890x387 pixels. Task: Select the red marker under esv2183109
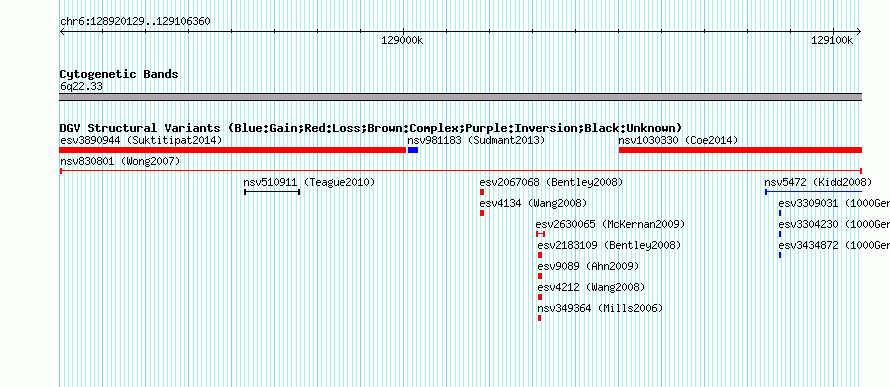click(x=540, y=255)
